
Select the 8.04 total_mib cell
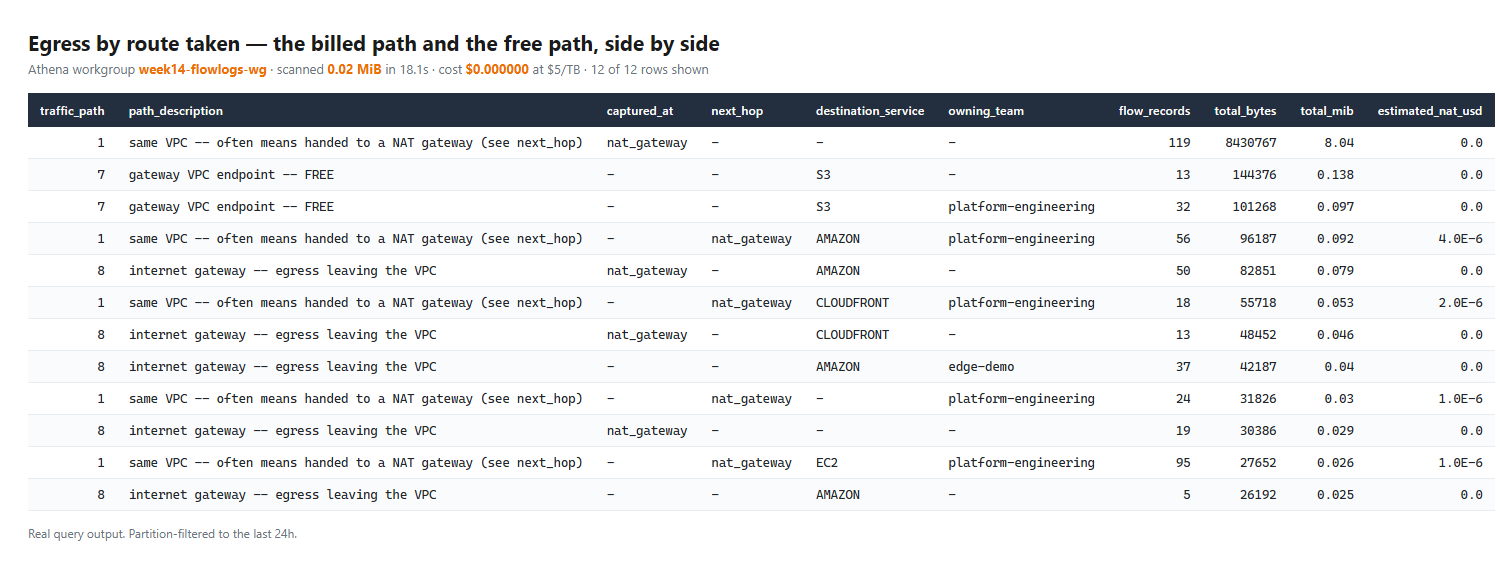point(1339,143)
